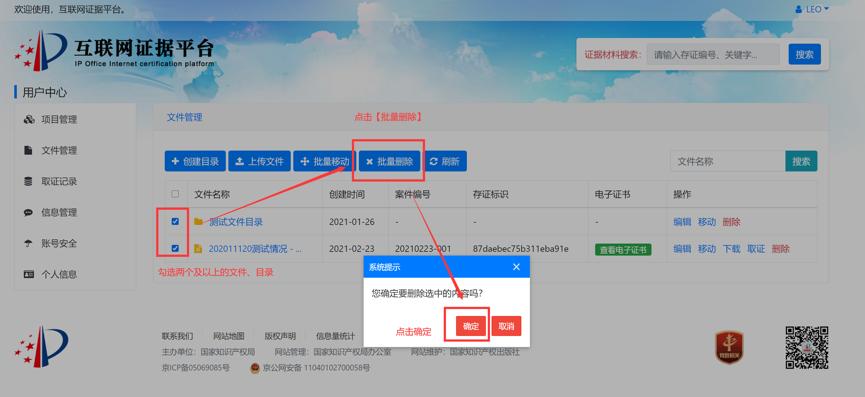Click the police badge icon beside 京公网安备
Screen dimensions: 865x397
tap(255, 367)
